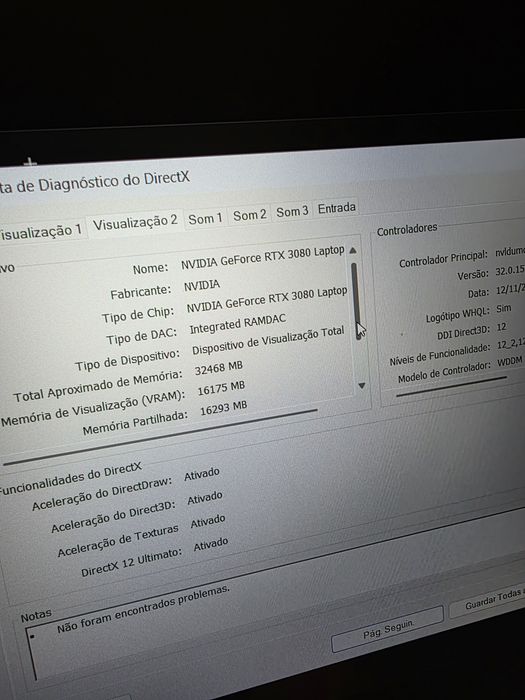Click the Aceleração do Direct3D label
The height and width of the screenshot is (700, 525).
[x=113, y=516]
